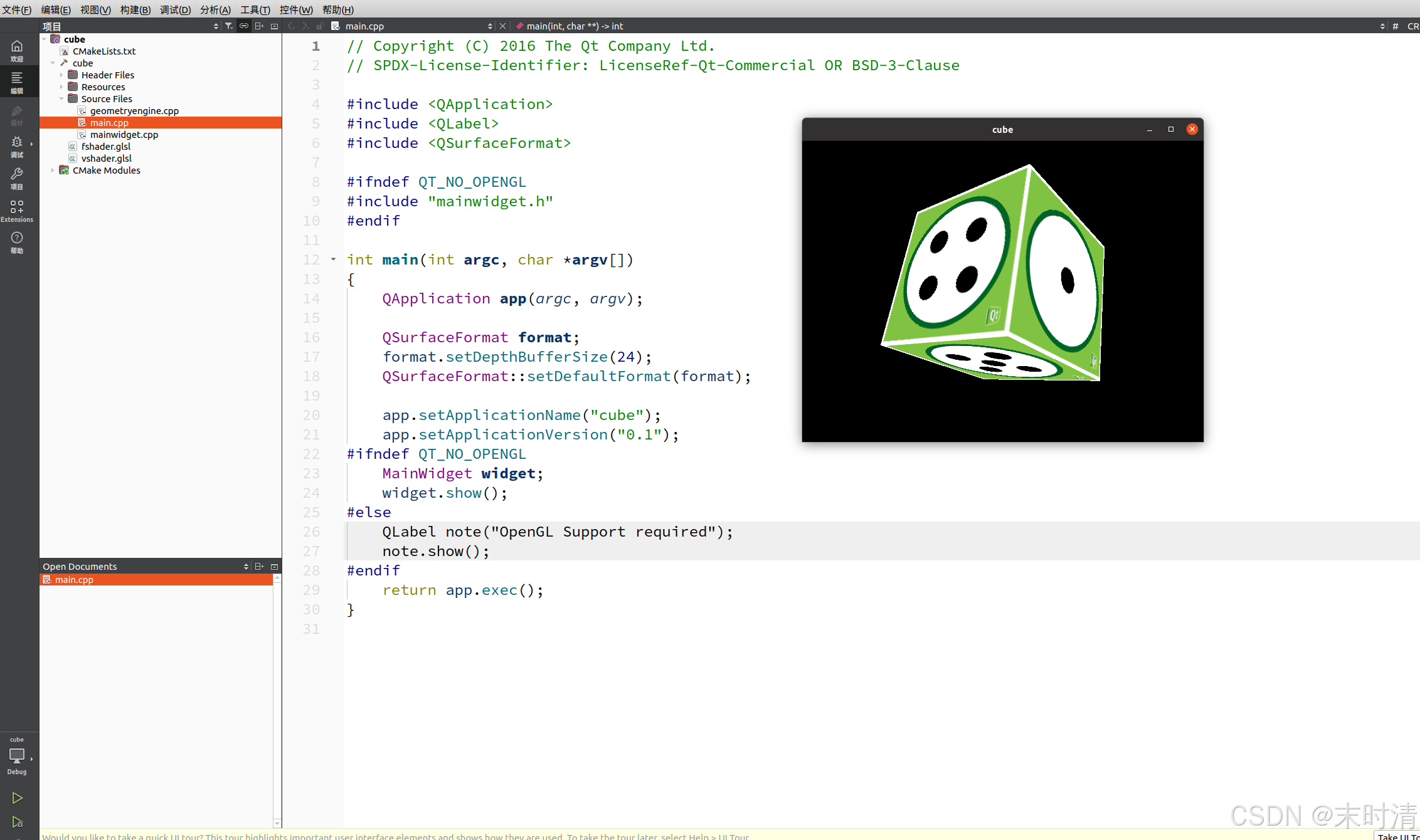Open the 控件(W) menu
This screenshot has height=840, width=1420.
click(x=296, y=9)
